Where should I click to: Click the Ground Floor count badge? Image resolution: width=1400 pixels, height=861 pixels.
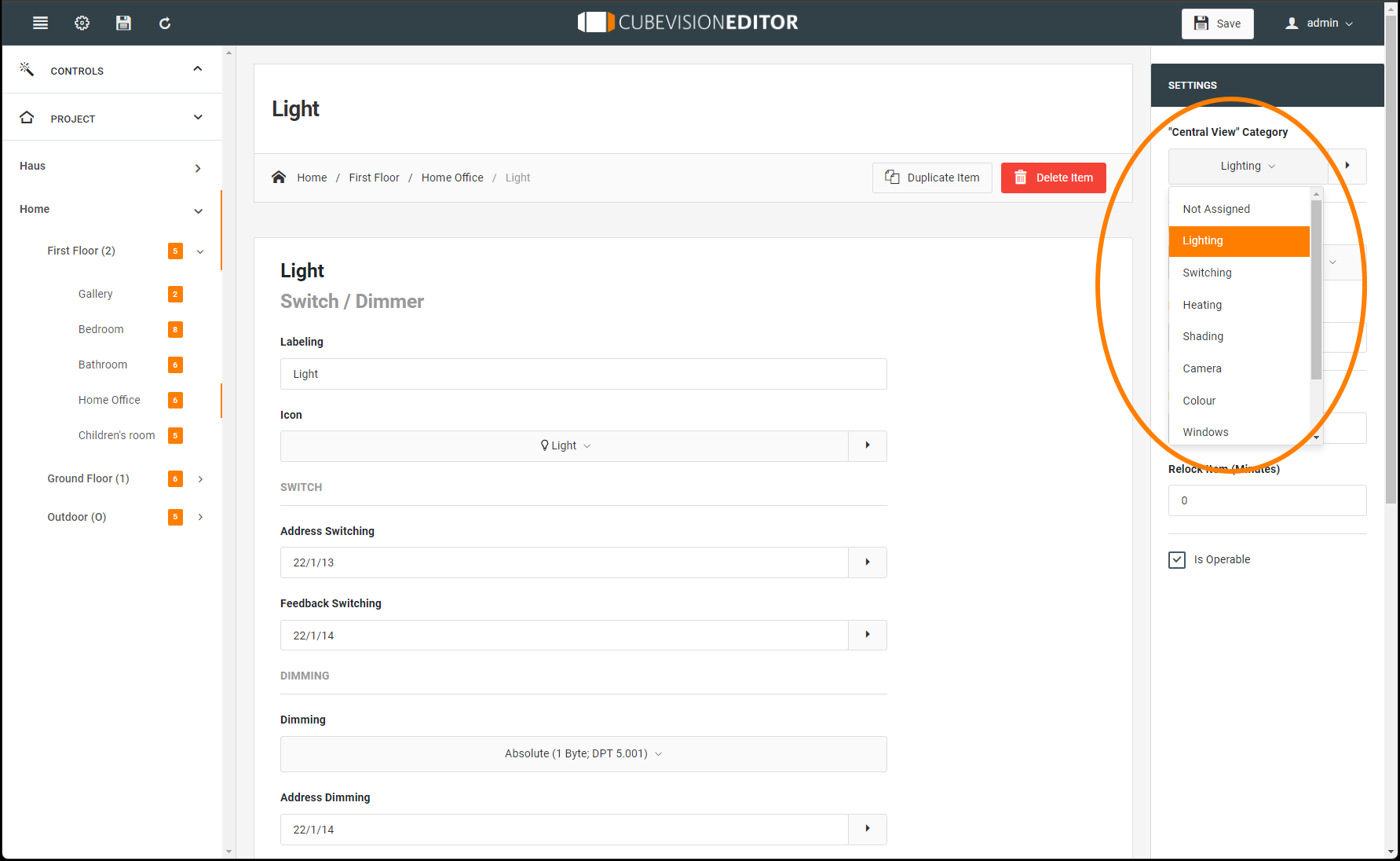click(x=175, y=478)
